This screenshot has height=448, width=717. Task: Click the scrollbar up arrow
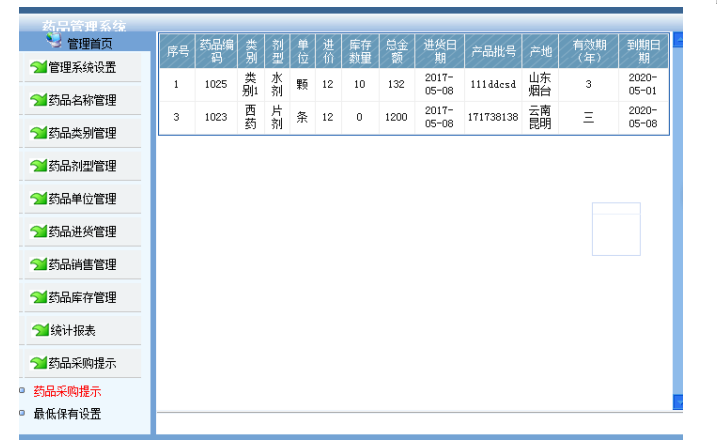678,40
